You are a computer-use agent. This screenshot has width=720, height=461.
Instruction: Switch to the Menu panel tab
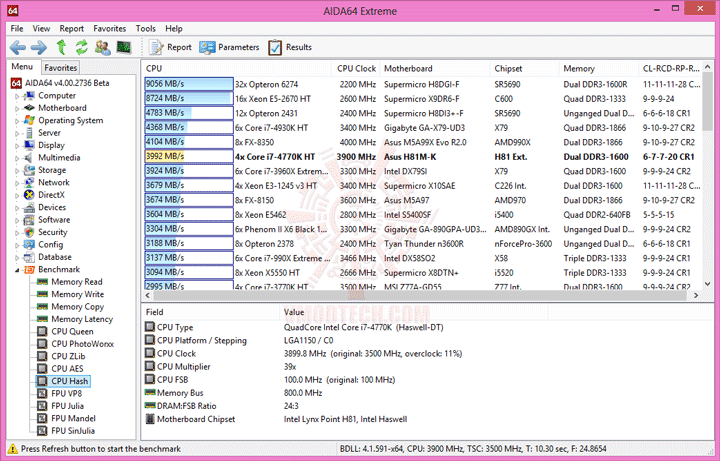pos(22,67)
